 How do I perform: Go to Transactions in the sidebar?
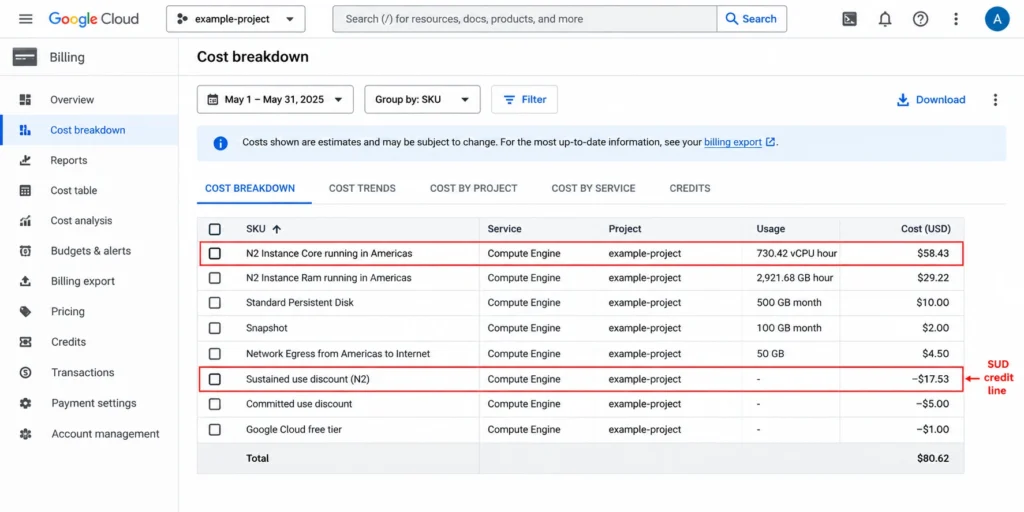click(x=82, y=373)
